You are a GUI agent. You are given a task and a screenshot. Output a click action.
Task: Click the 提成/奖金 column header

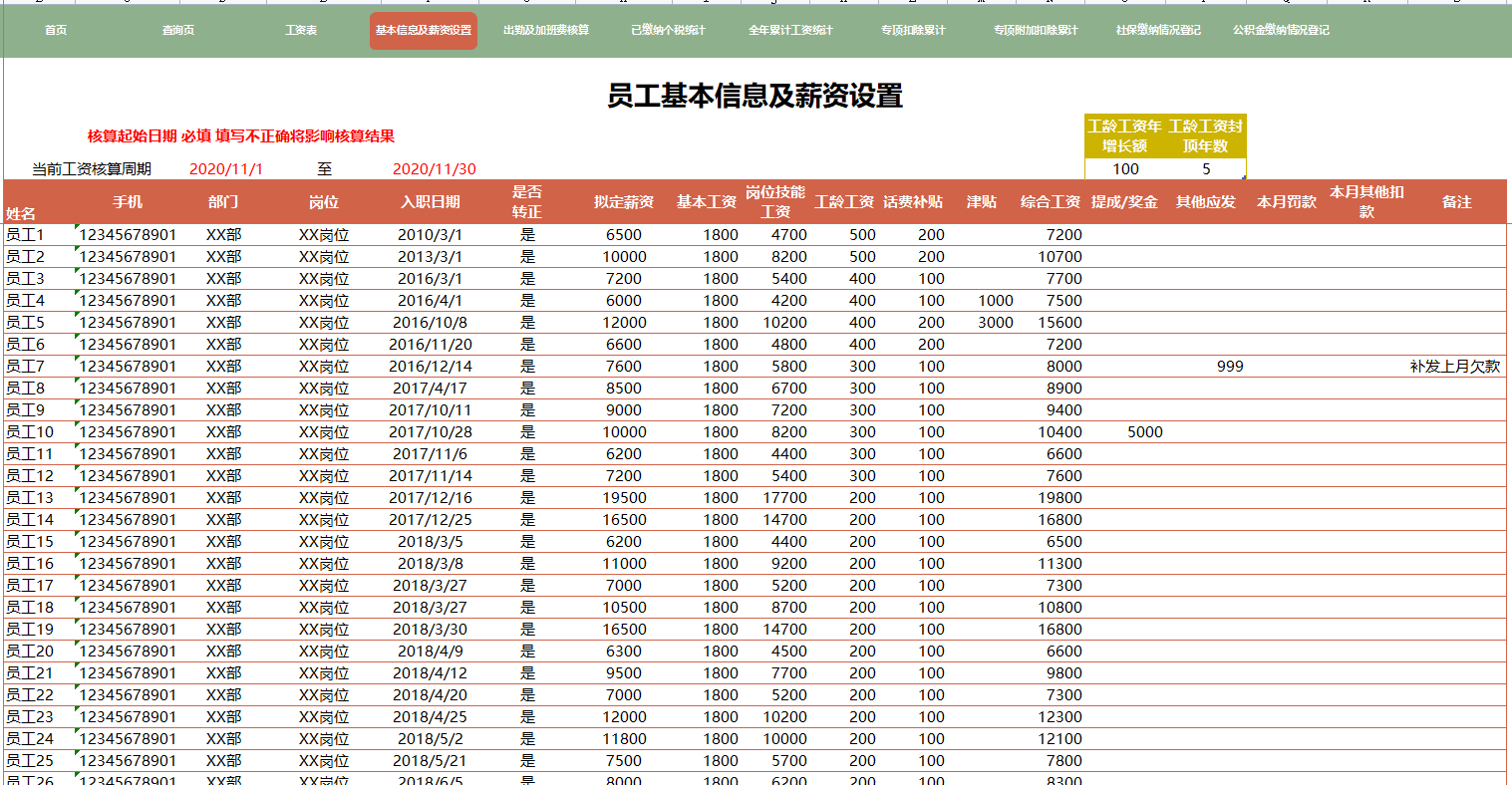[x=1124, y=202]
